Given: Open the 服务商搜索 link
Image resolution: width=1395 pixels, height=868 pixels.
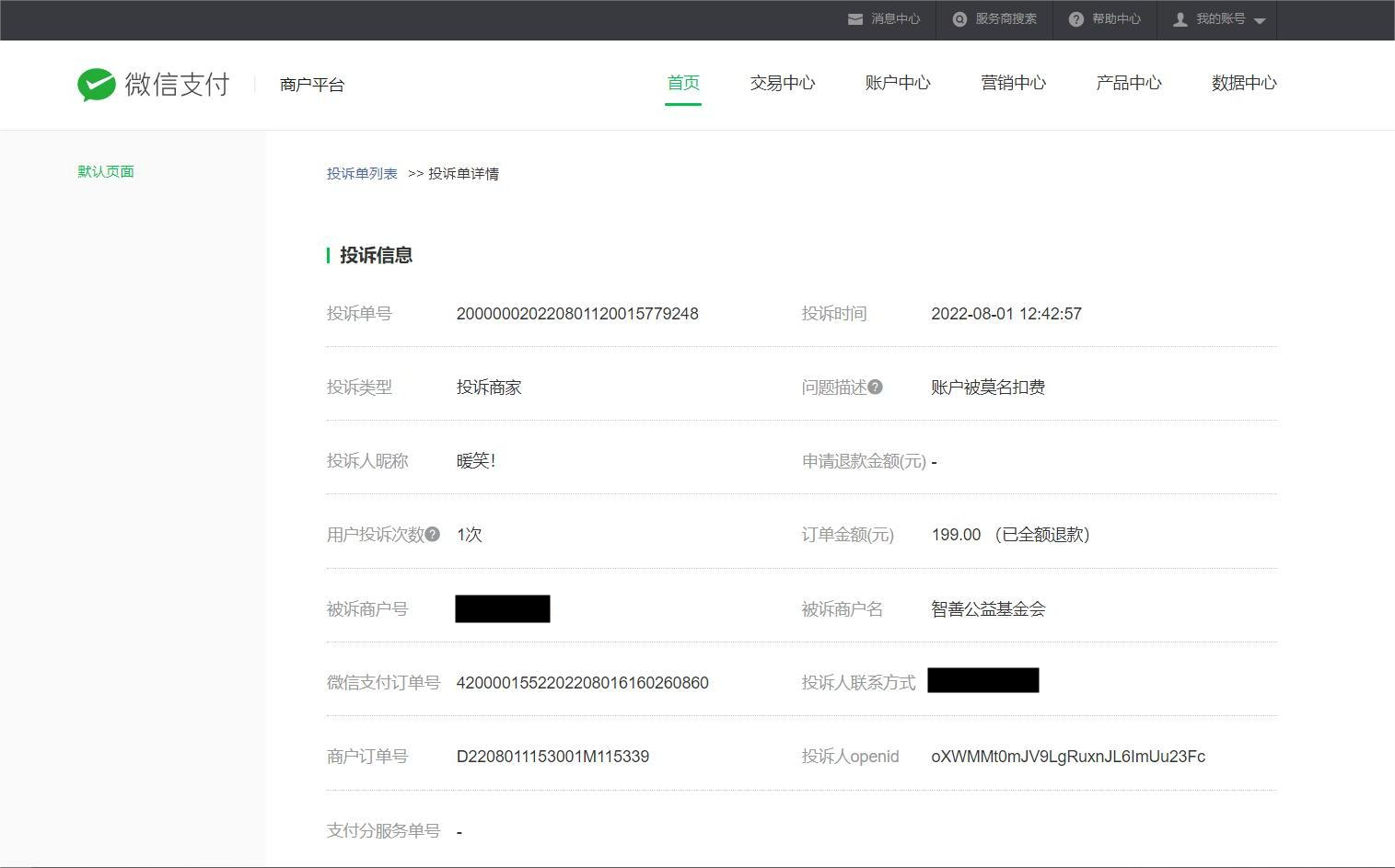Looking at the screenshot, I should pyautogui.click(x=1006, y=19).
